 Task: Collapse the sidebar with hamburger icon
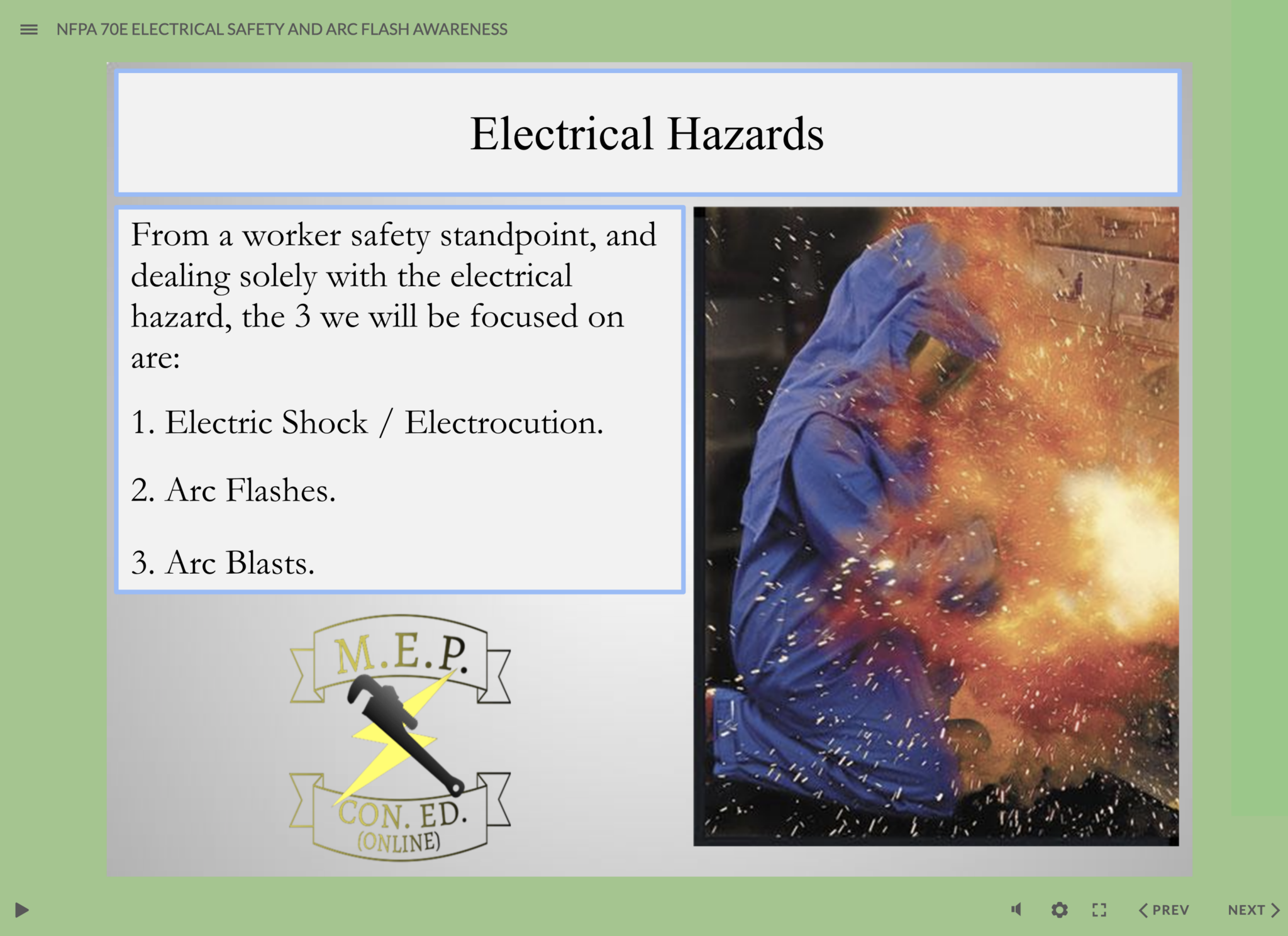[x=28, y=29]
